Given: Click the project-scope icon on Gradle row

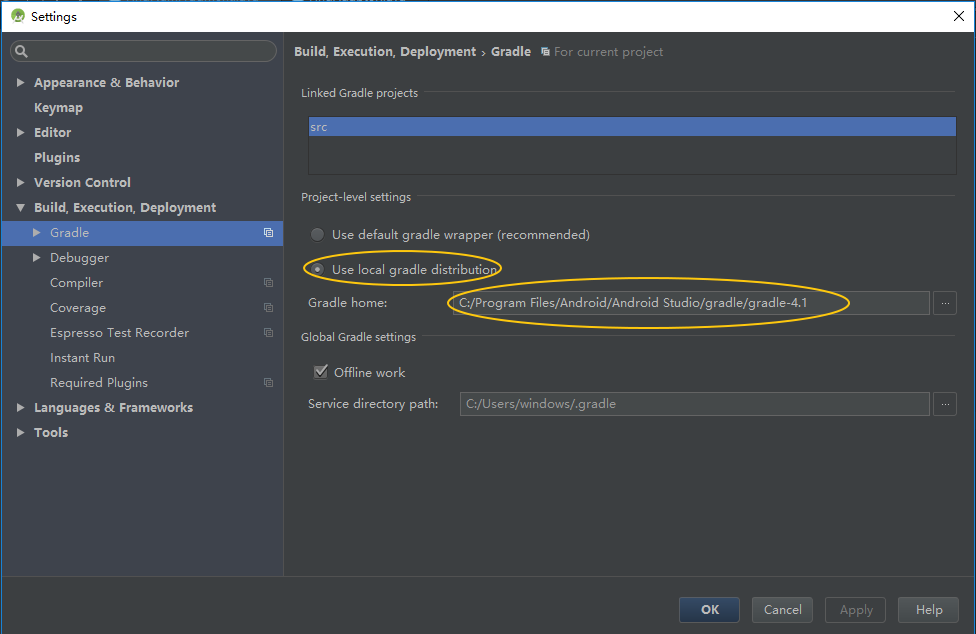Looking at the screenshot, I should pos(268,233).
